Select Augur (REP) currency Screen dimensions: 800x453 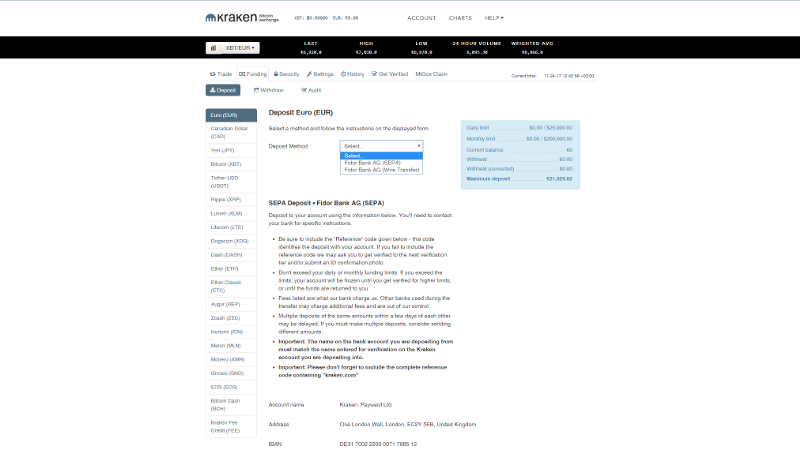231,304
